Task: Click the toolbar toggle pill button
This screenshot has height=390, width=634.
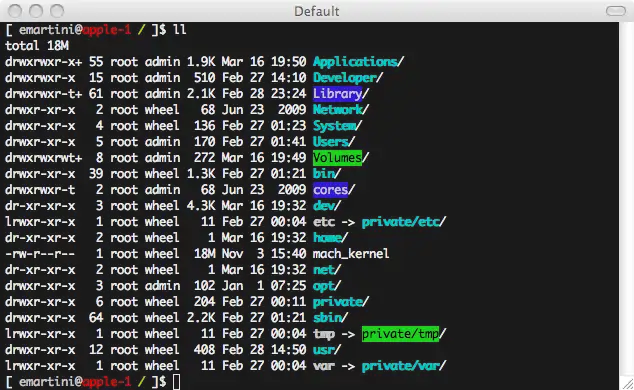Action: coord(615,11)
